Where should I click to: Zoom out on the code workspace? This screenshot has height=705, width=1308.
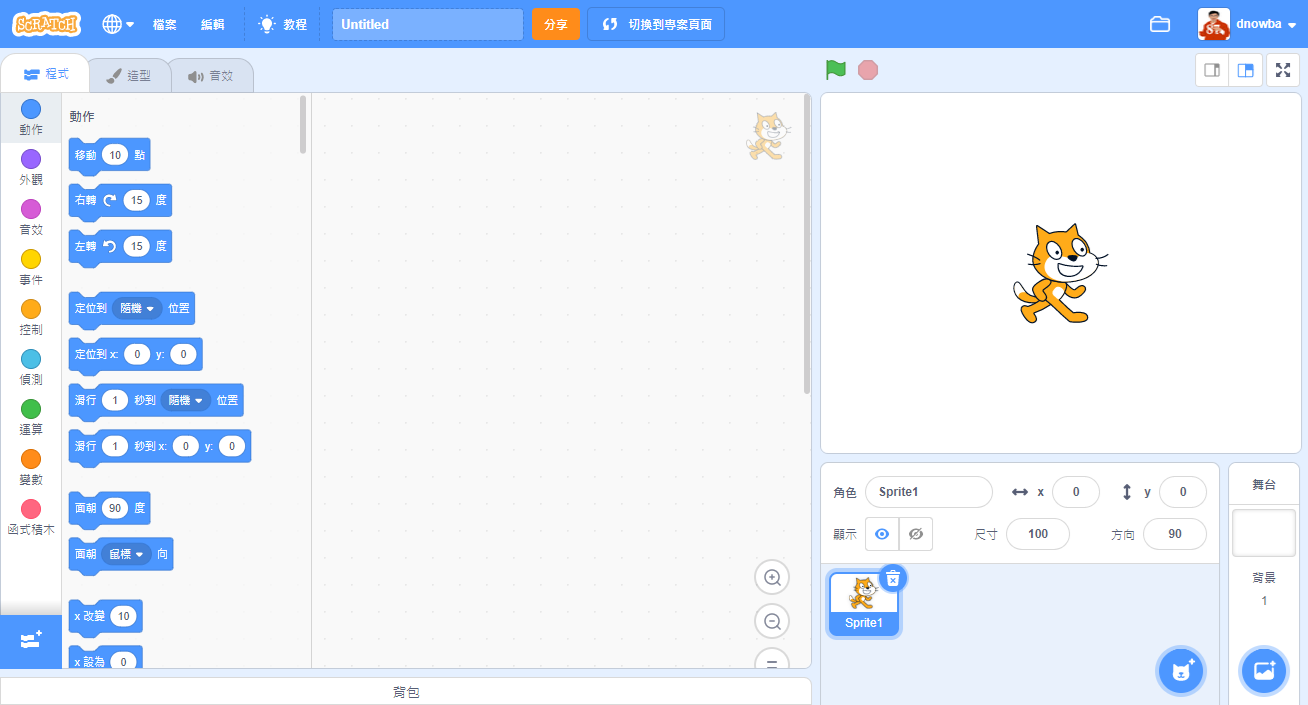tap(772, 621)
